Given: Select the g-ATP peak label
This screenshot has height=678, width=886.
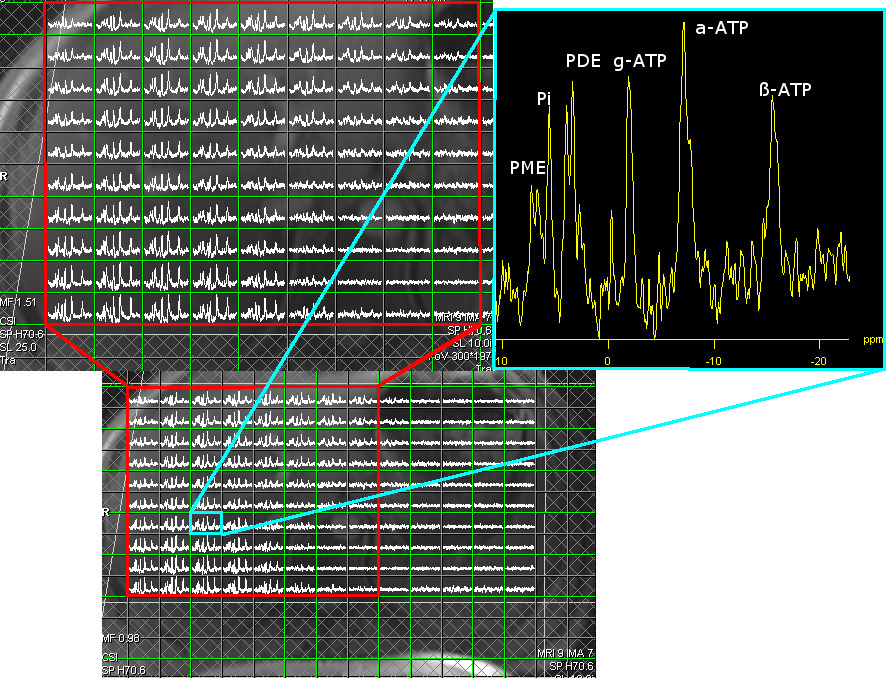Looking at the screenshot, I should tap(639, 61).
